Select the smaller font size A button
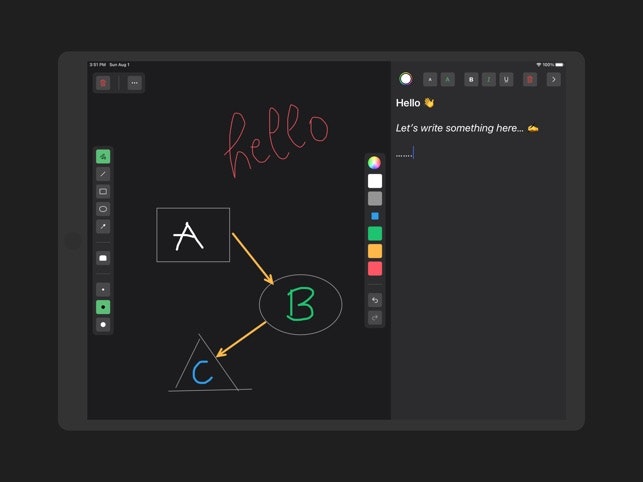This screenshot has width=643, height=482. pos(430,80)
